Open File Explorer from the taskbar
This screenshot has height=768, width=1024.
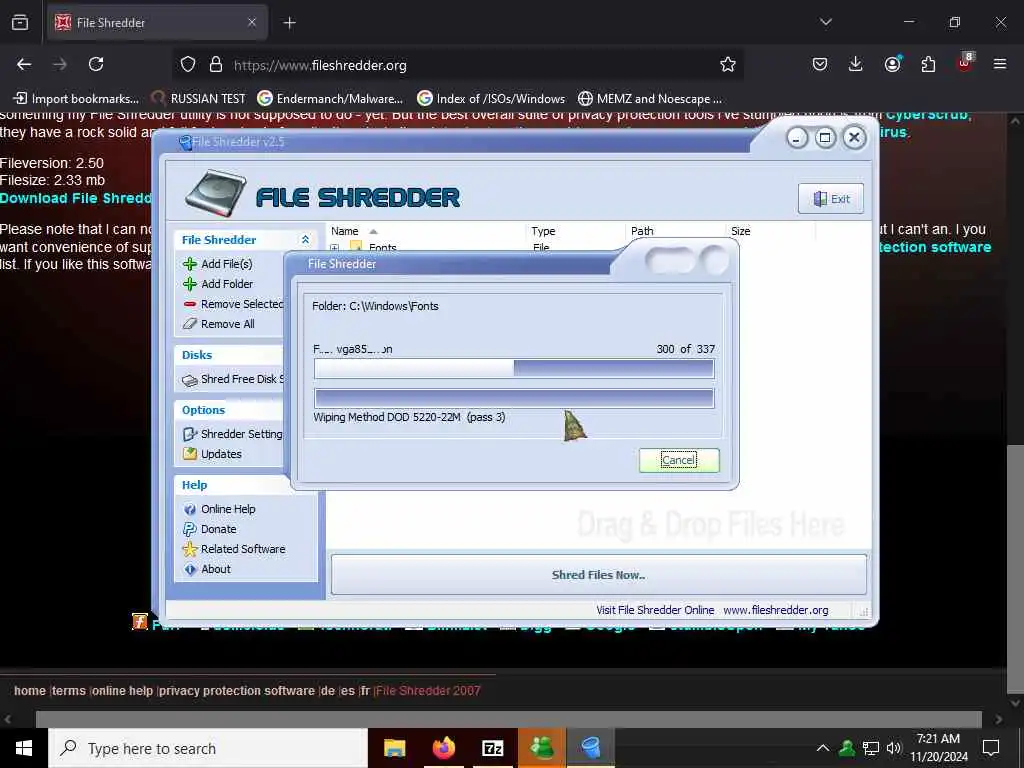point(394,748)
